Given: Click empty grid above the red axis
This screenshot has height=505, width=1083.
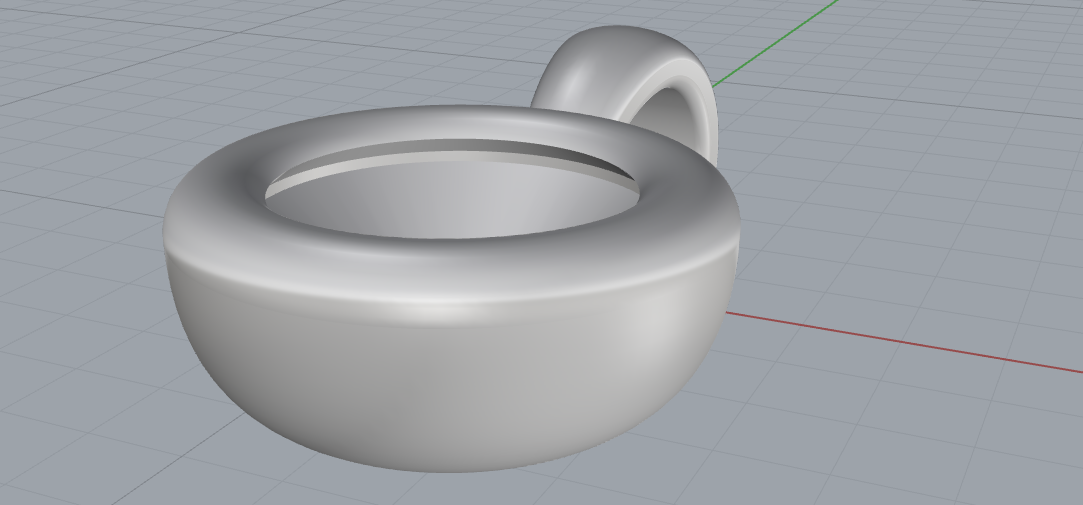Looking at the screenshot, I should [x=900, y=250].
